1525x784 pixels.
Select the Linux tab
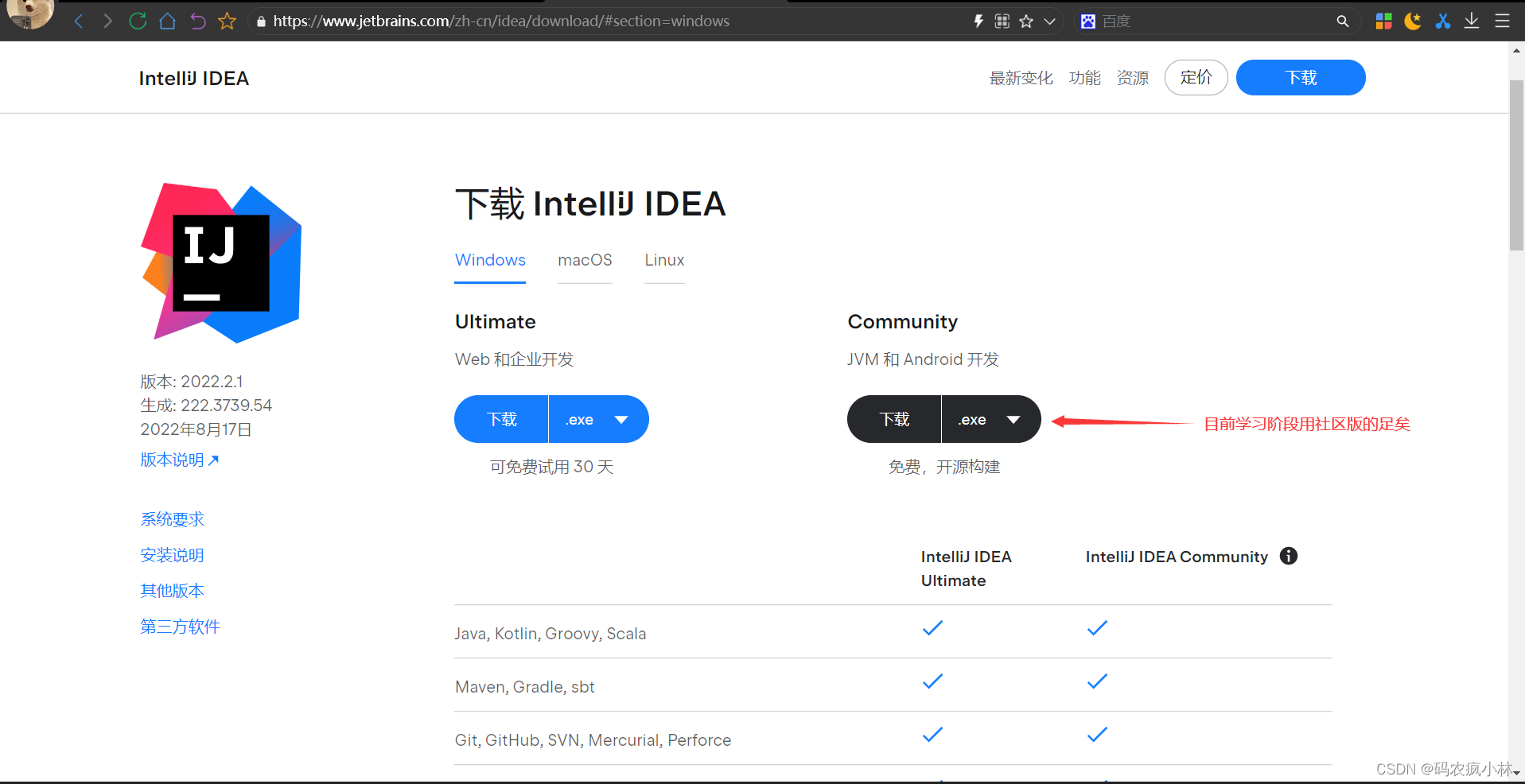click(664, 260)
